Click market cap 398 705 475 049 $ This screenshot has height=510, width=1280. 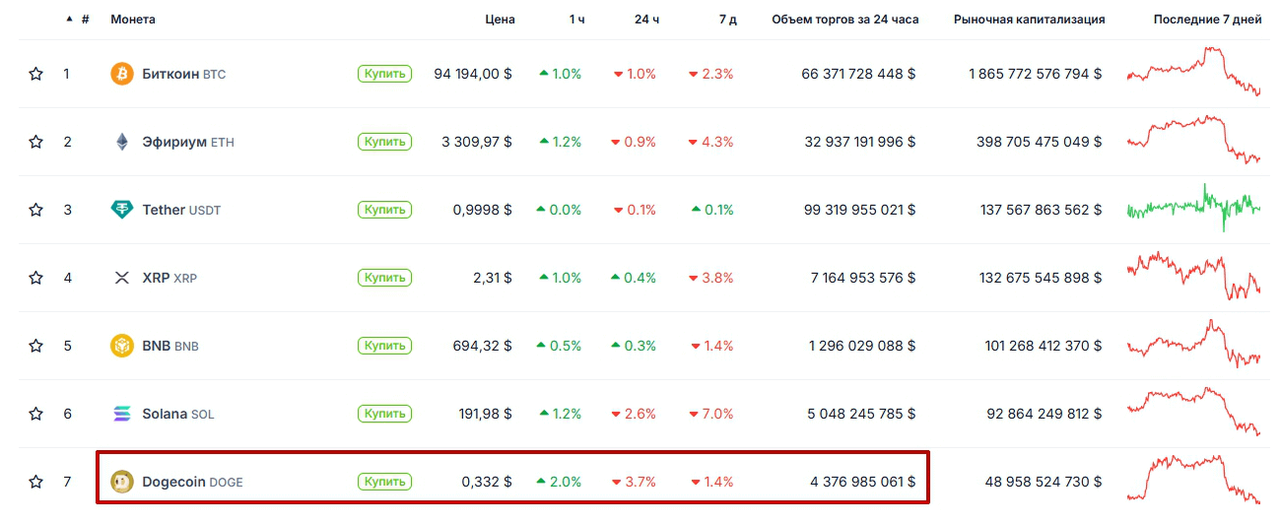(x=1040, y=142)
